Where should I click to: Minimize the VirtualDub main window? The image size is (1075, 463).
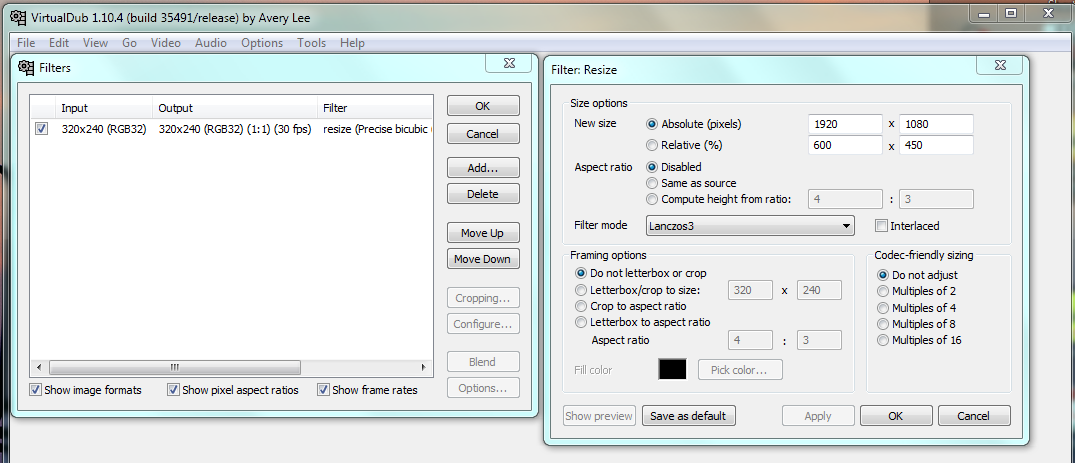point(983,13)
